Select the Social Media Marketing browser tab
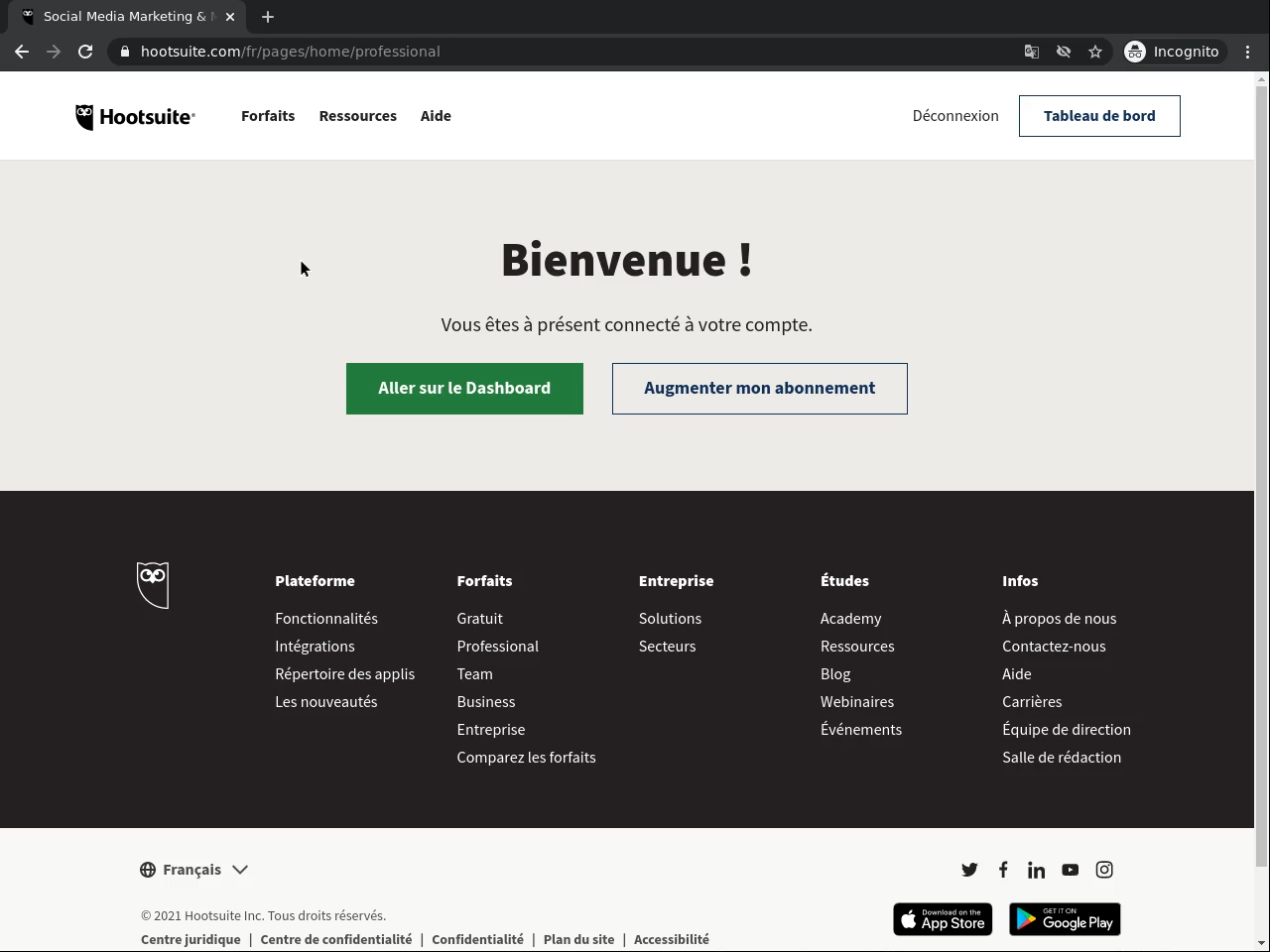The image size is (1270, 952). 129,17
